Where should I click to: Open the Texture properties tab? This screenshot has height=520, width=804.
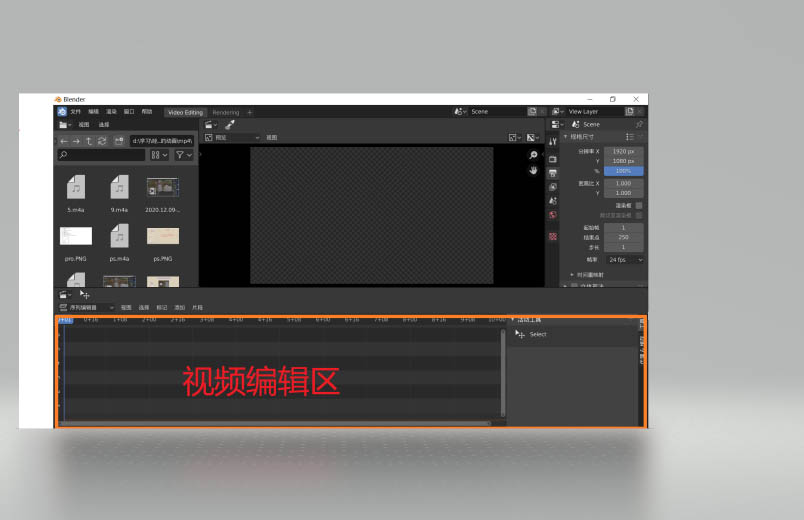point(553,236)
